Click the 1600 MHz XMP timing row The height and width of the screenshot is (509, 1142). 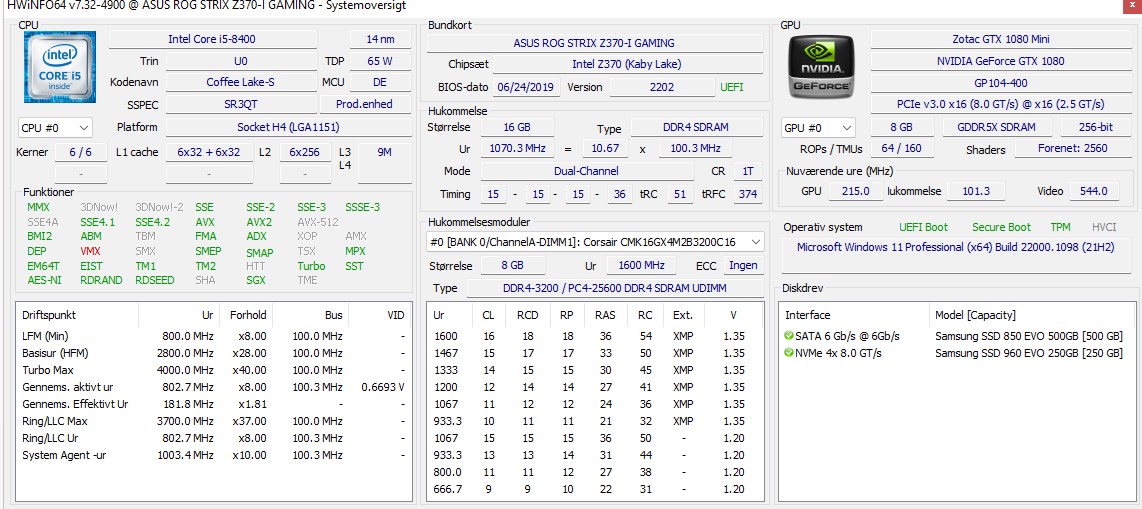pos(594,336)
